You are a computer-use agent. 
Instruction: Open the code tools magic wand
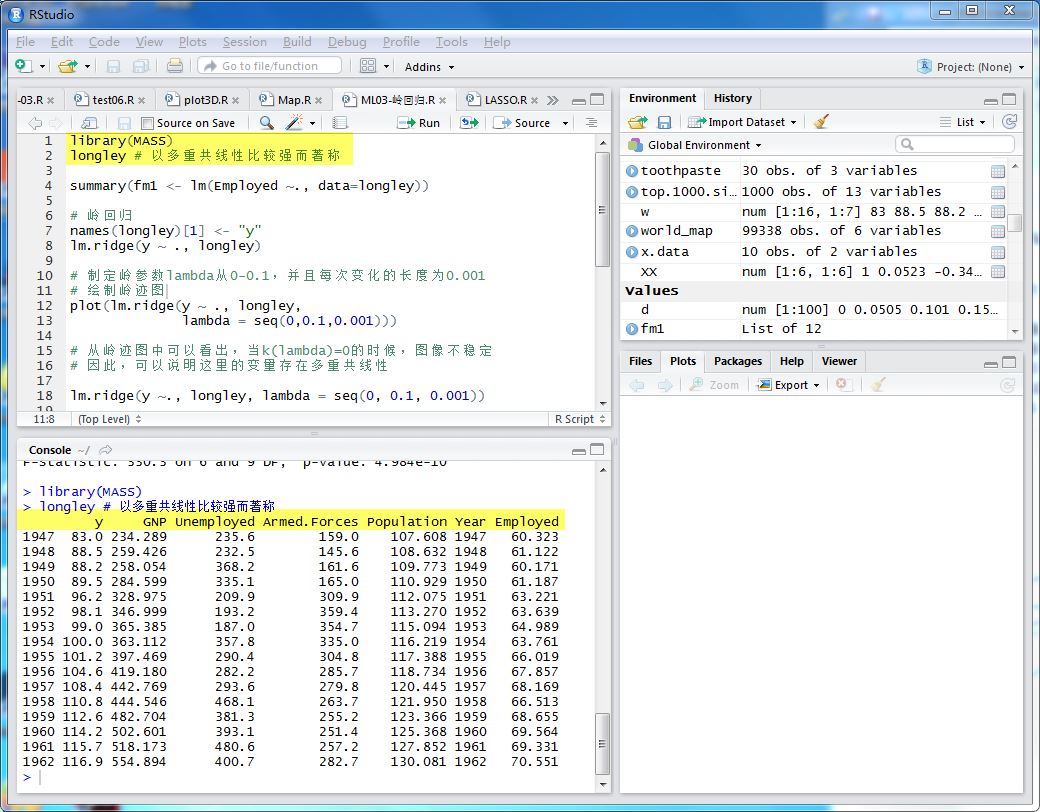(x=294, y=123)
